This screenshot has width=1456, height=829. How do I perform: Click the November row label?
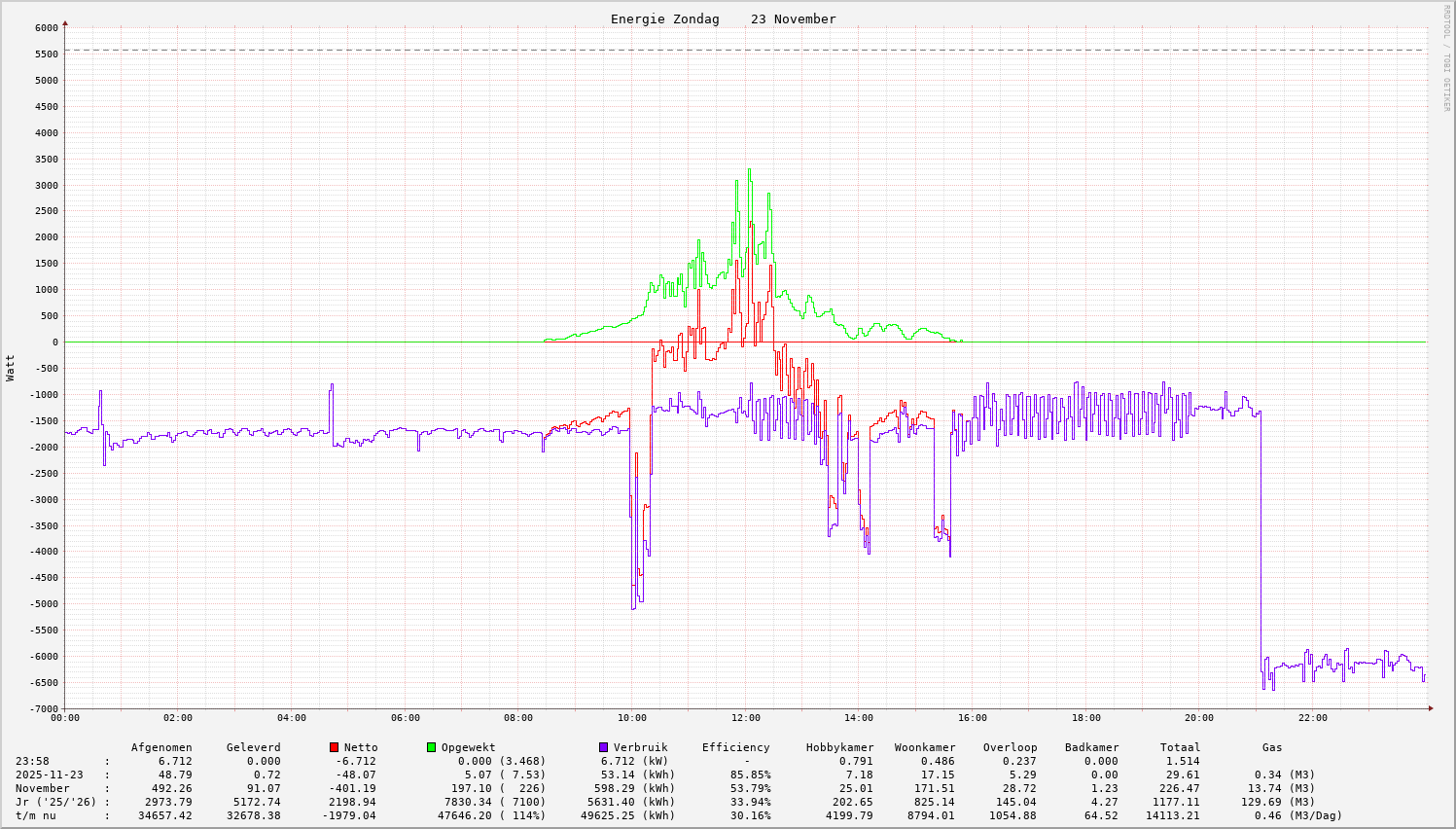click(43, 788)
